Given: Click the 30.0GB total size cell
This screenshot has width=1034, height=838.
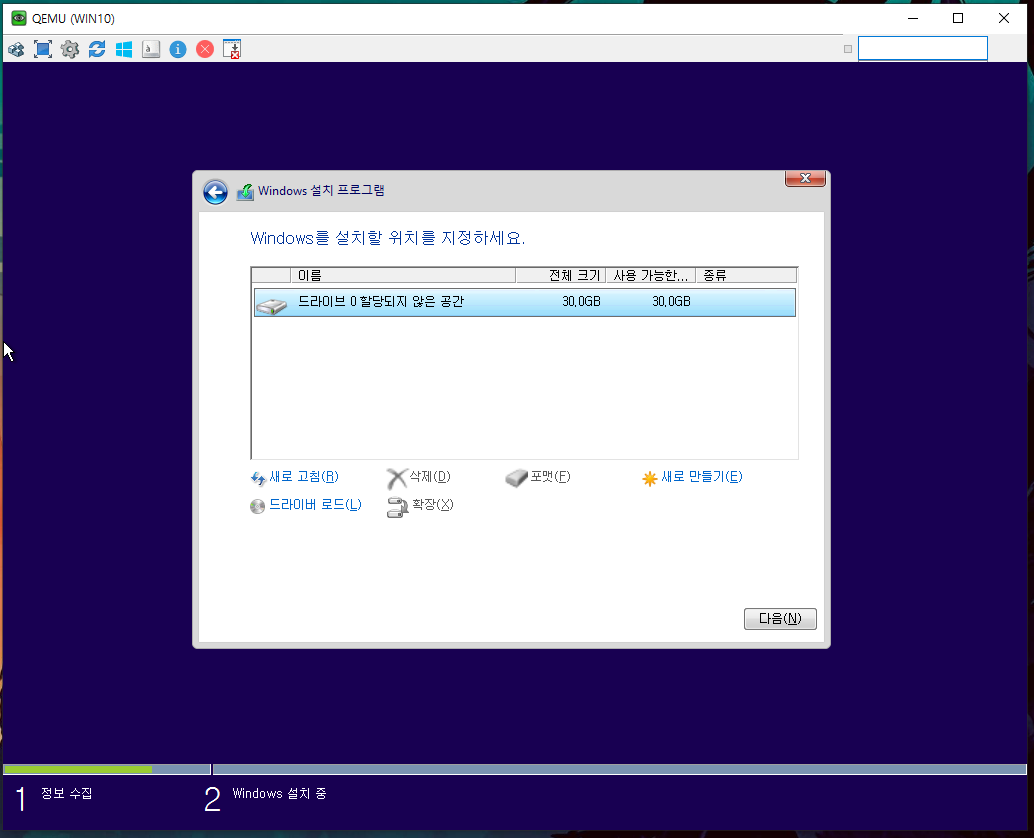Looking at the screenshot, I should 581,302.
